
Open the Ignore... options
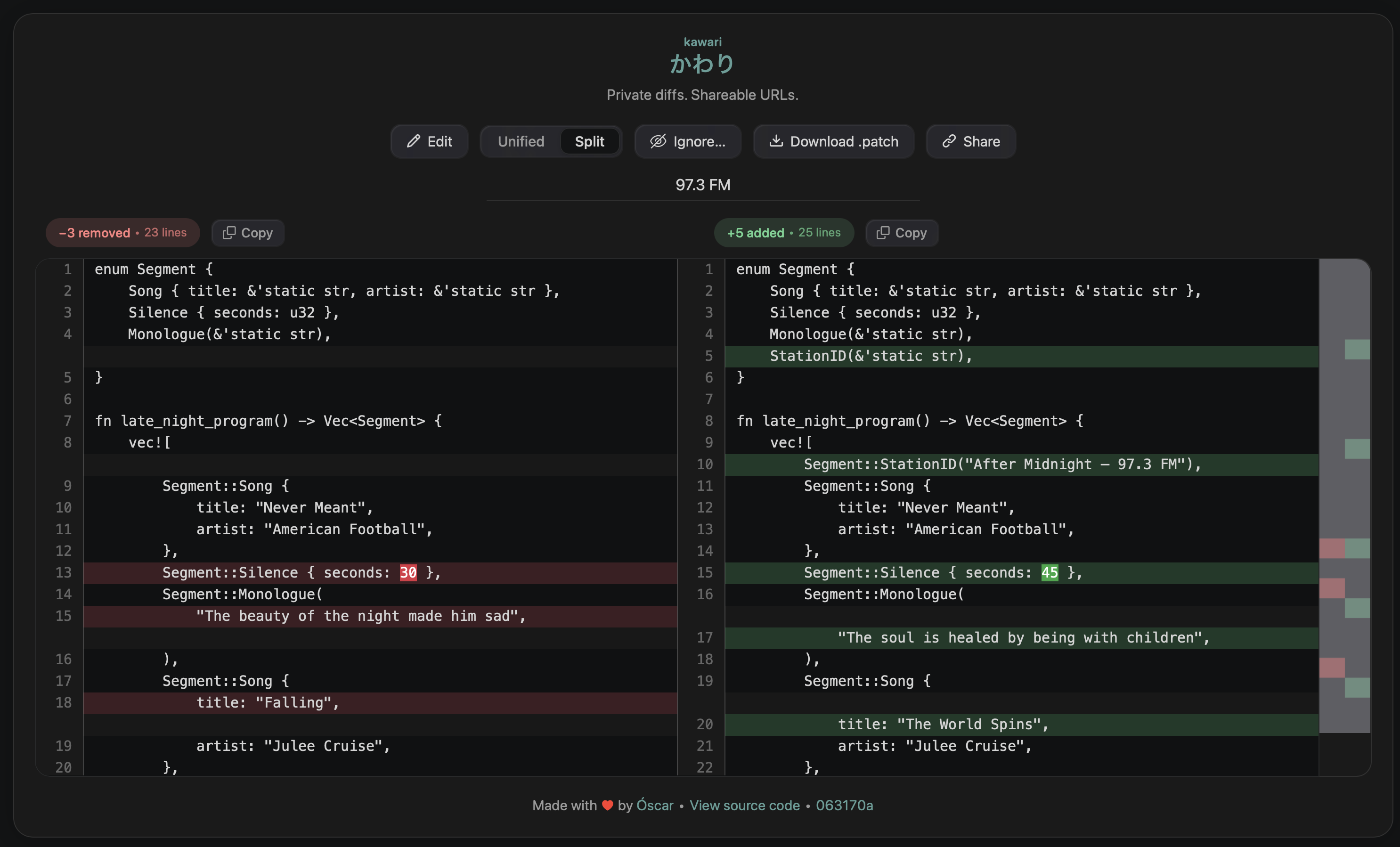[x=687, y=141]
